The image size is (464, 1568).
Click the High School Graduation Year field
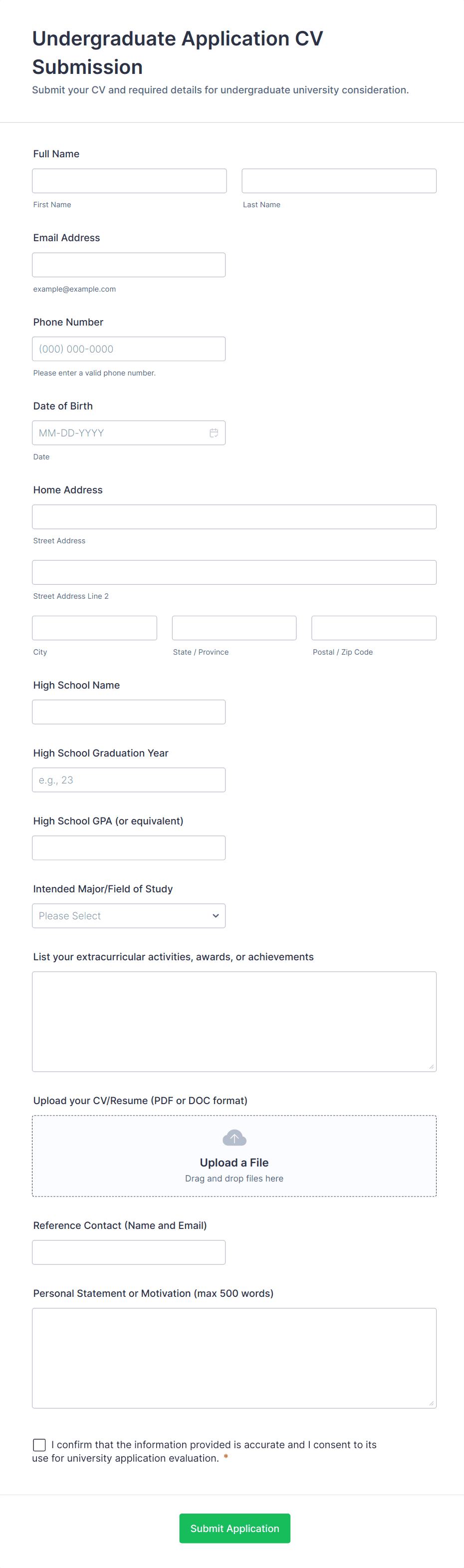(128, 780)
